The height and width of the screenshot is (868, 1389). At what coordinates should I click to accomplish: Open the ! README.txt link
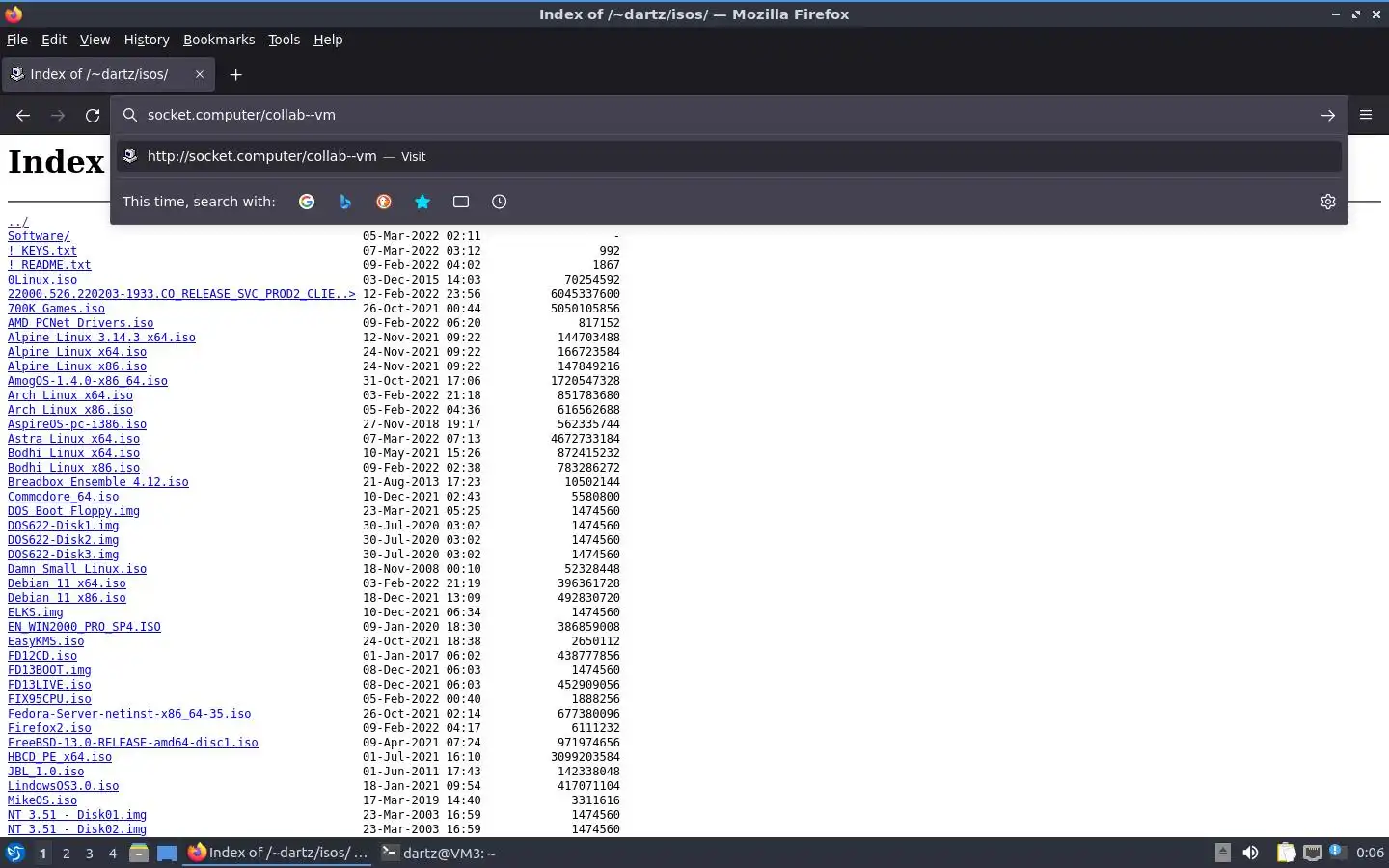pos(49,265)
